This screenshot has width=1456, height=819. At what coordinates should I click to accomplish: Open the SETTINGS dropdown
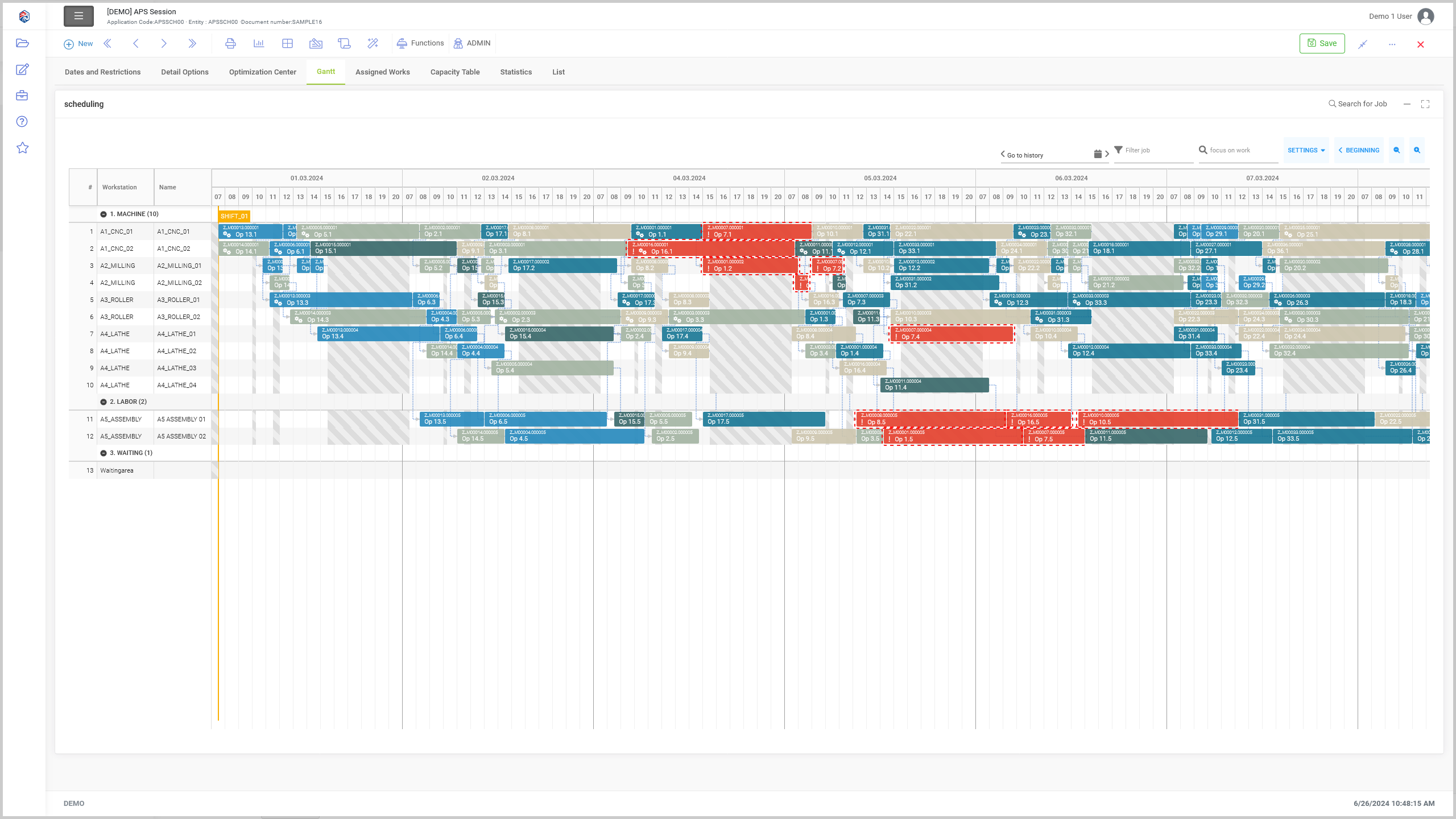click(x=1306, y=151)
